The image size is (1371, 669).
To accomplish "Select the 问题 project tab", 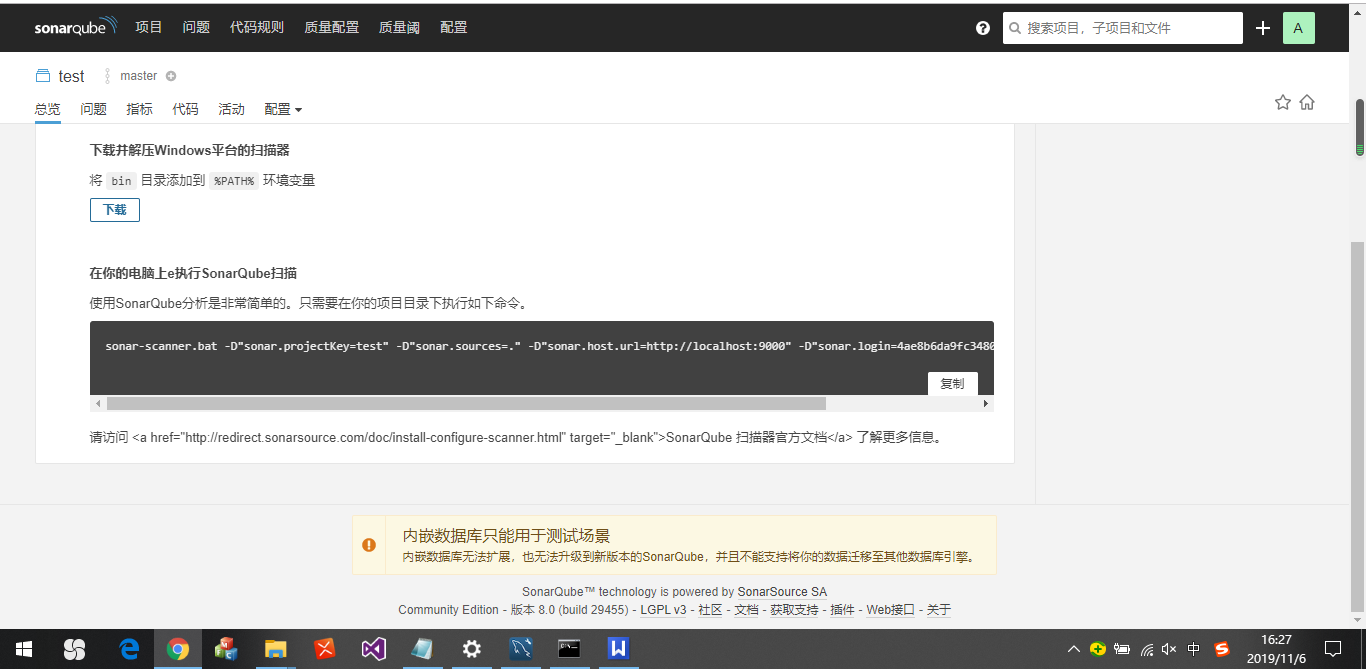I will [x=93, y=109].
